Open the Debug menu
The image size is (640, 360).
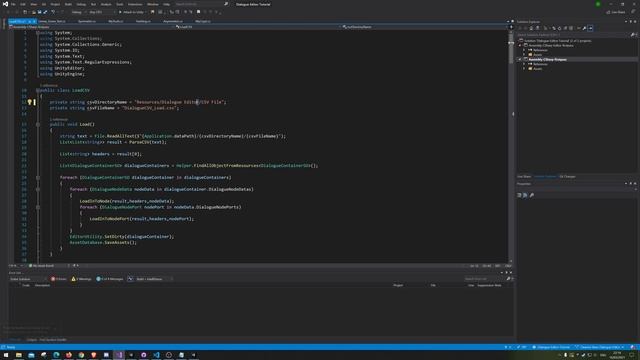click(x=81, y=4)
